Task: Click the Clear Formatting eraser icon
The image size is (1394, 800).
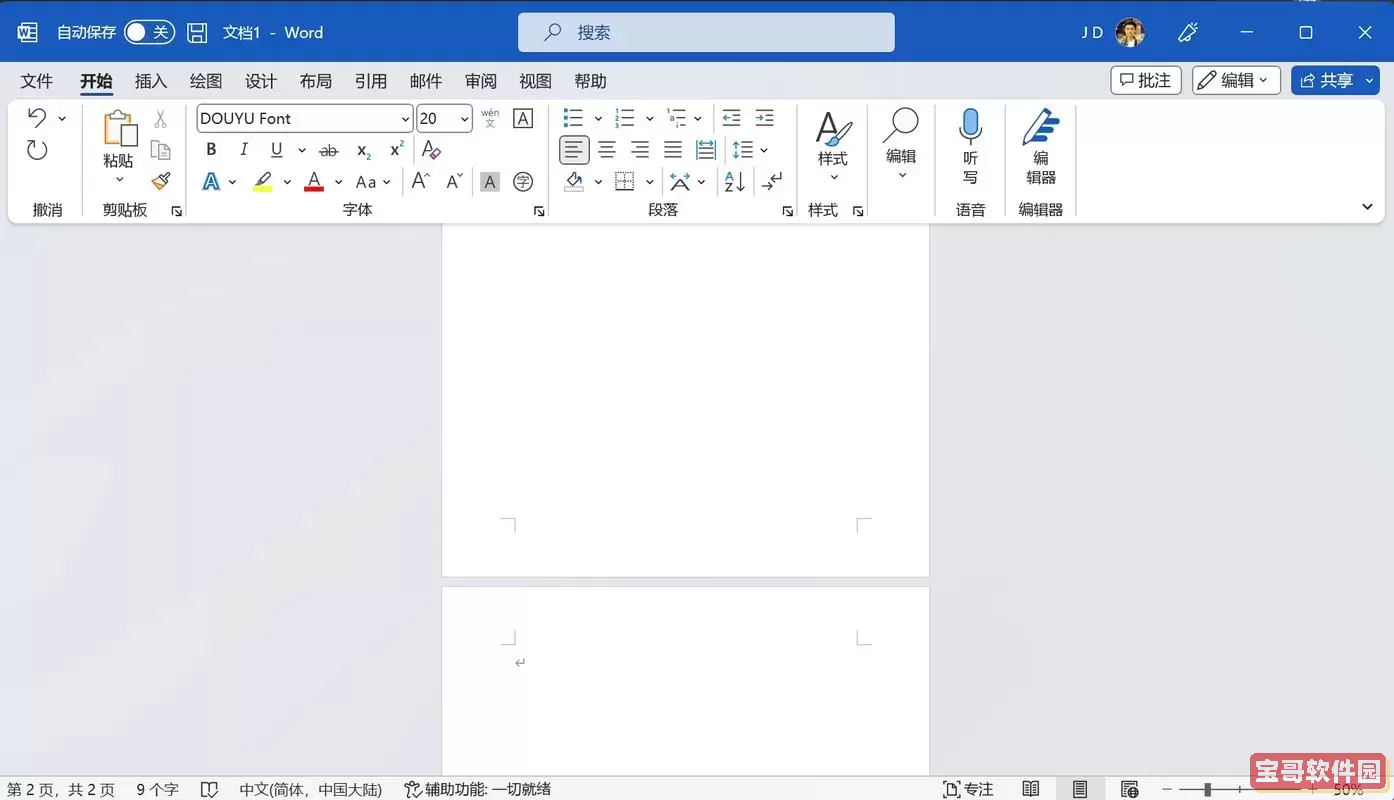Action: pyautogui.click(x=431, y=150)
